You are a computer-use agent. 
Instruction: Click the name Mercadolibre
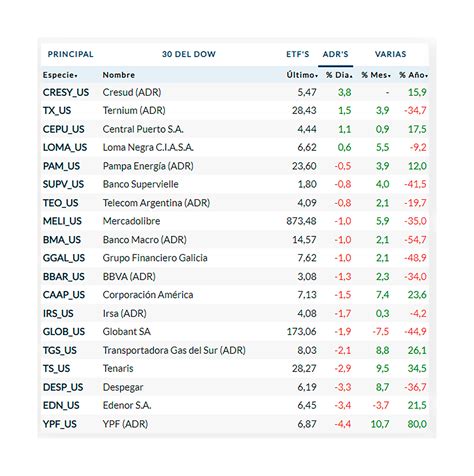click(131, 221)
